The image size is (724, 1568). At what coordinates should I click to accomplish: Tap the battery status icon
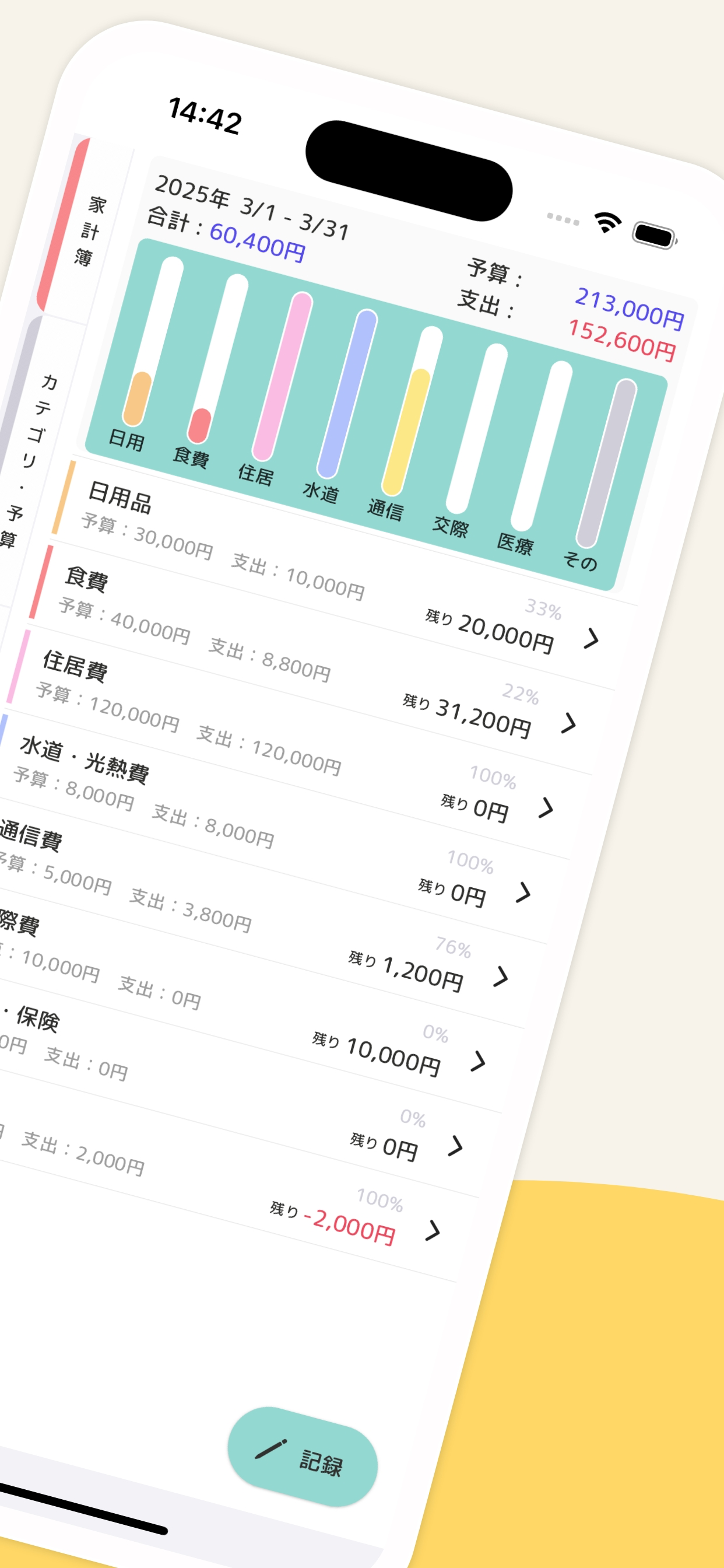pyautogui.click(x=655, y=235)
